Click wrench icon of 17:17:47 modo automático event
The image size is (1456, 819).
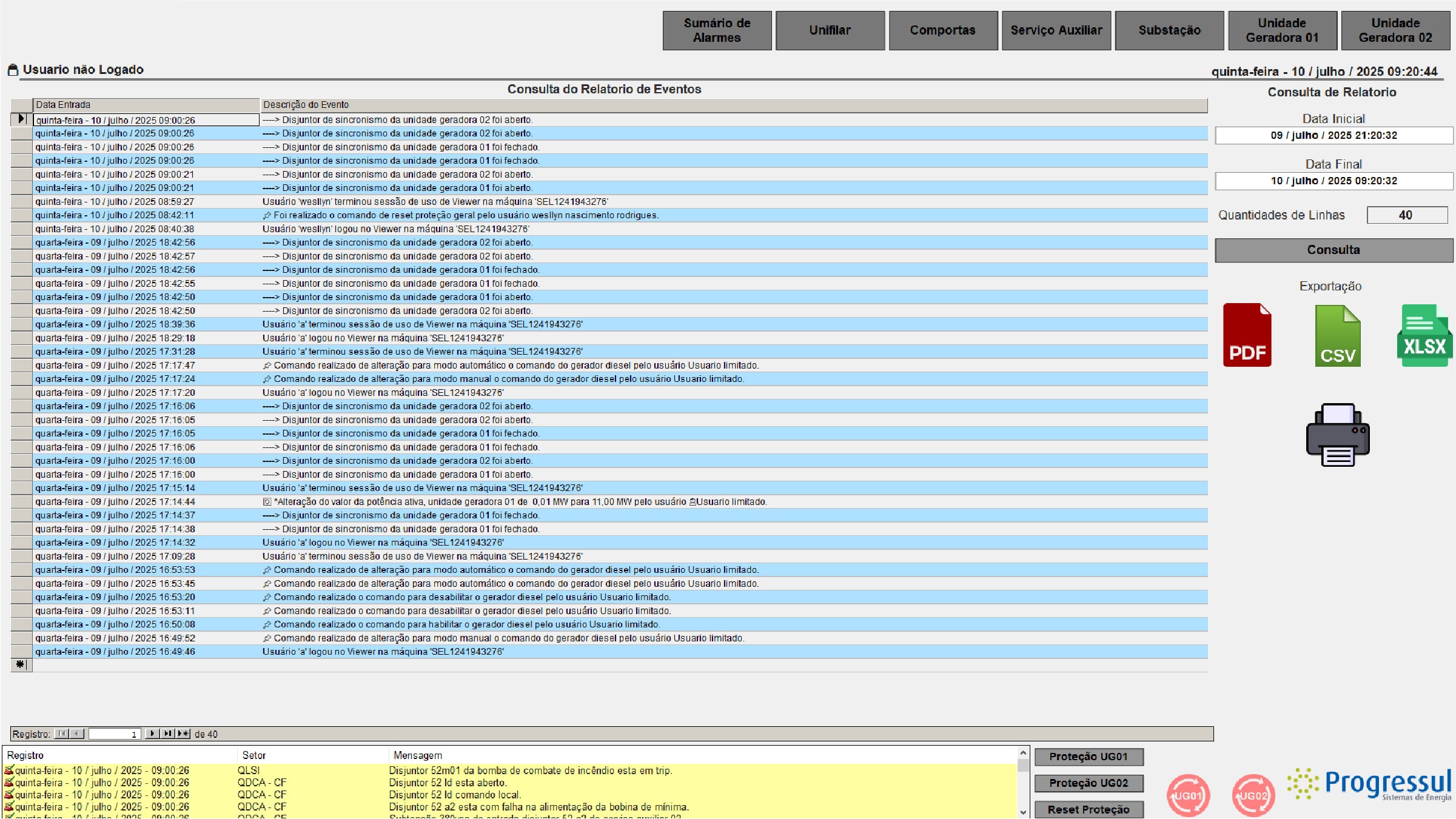[x=267, y=366]
